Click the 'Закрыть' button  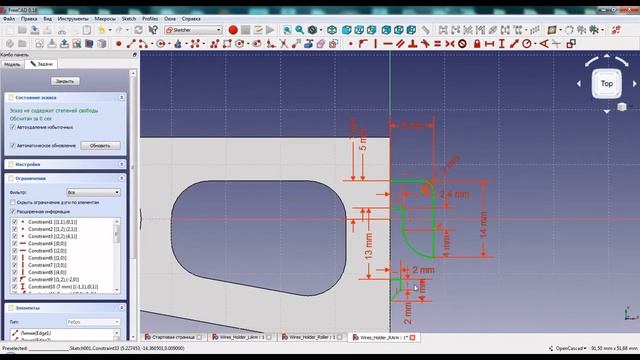(x=65, y=81)
